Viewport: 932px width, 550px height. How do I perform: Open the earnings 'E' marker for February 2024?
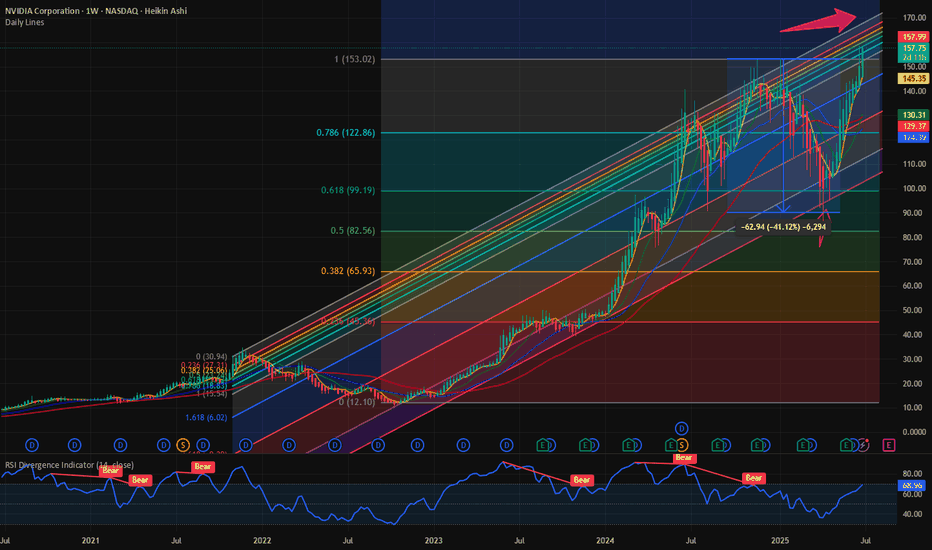628,445
